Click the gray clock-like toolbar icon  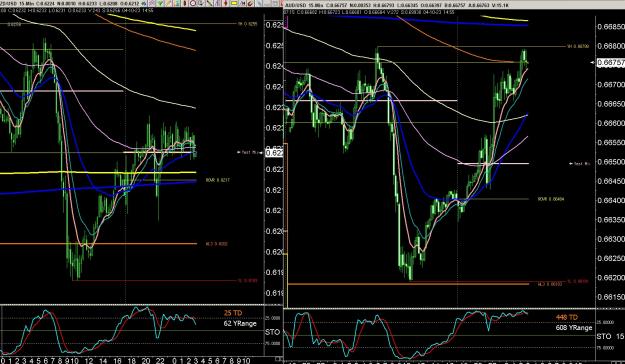coord(201,3)
